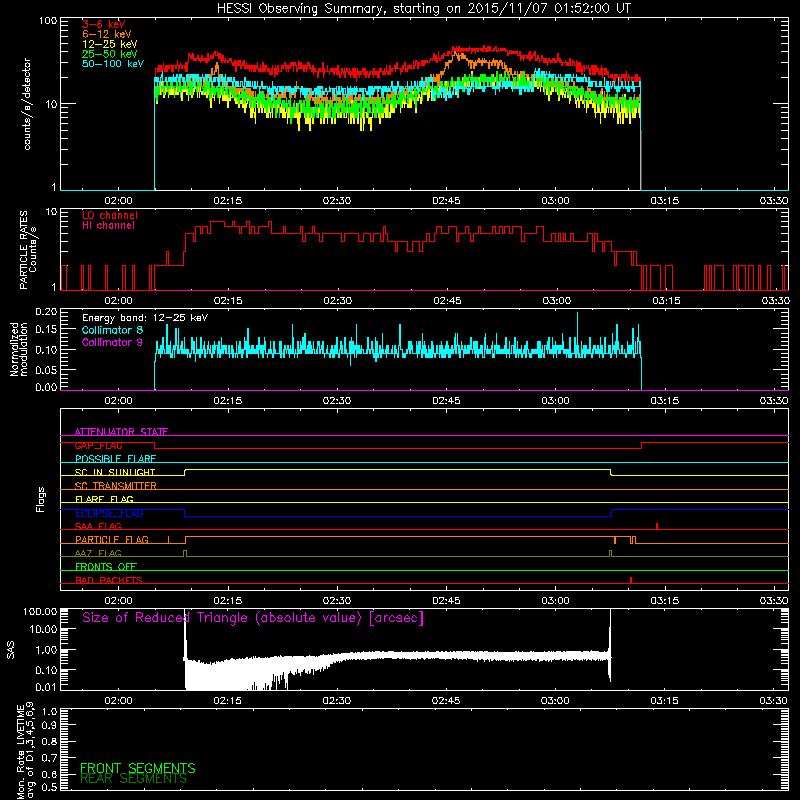Image resolution: width=800 pixels, height=800 pixels.
Task: Select the 3-6 keV legend label
Action: 104,24
